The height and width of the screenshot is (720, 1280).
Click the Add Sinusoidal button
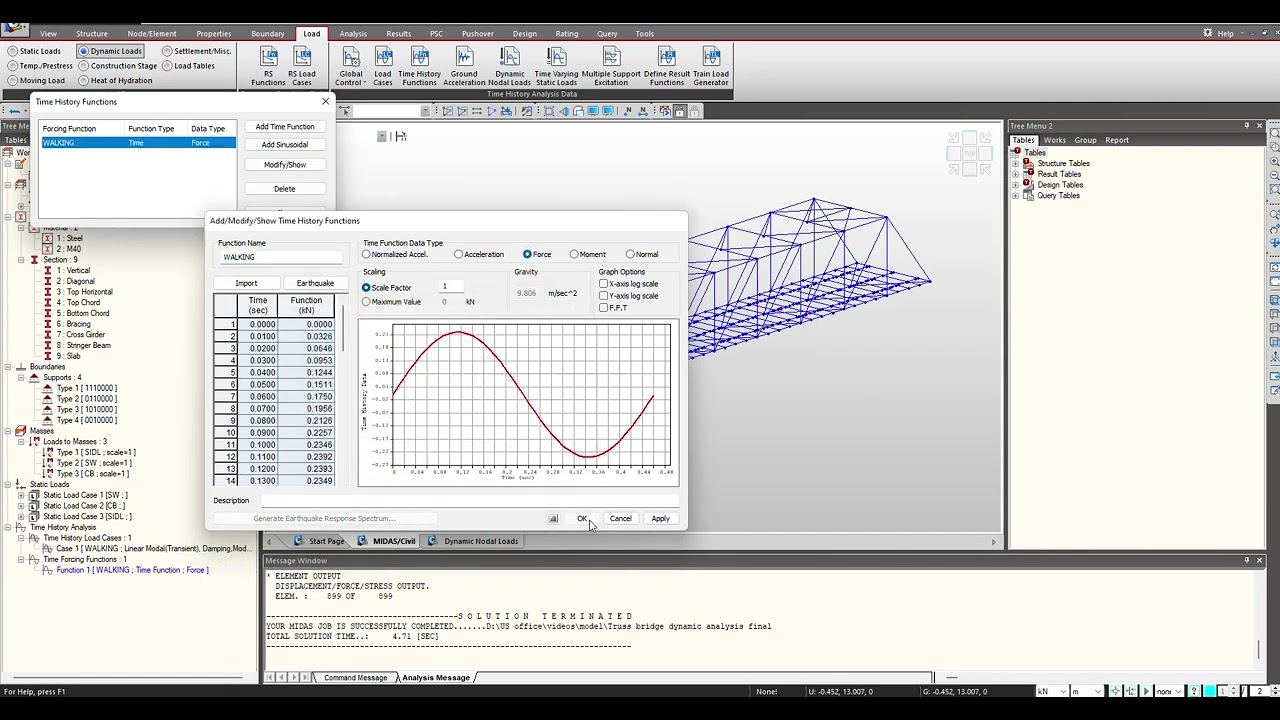[285, 145]
